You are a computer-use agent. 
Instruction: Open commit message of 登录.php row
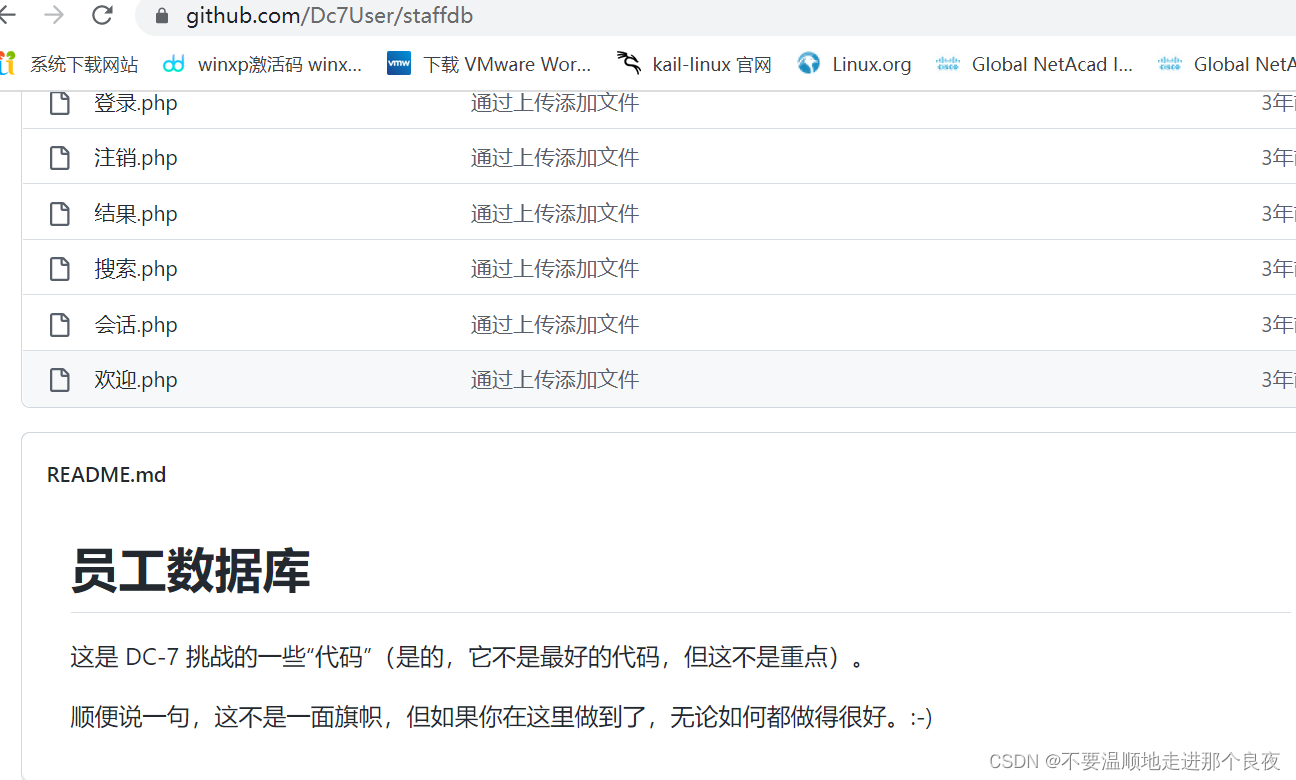[x=555, y=103]
